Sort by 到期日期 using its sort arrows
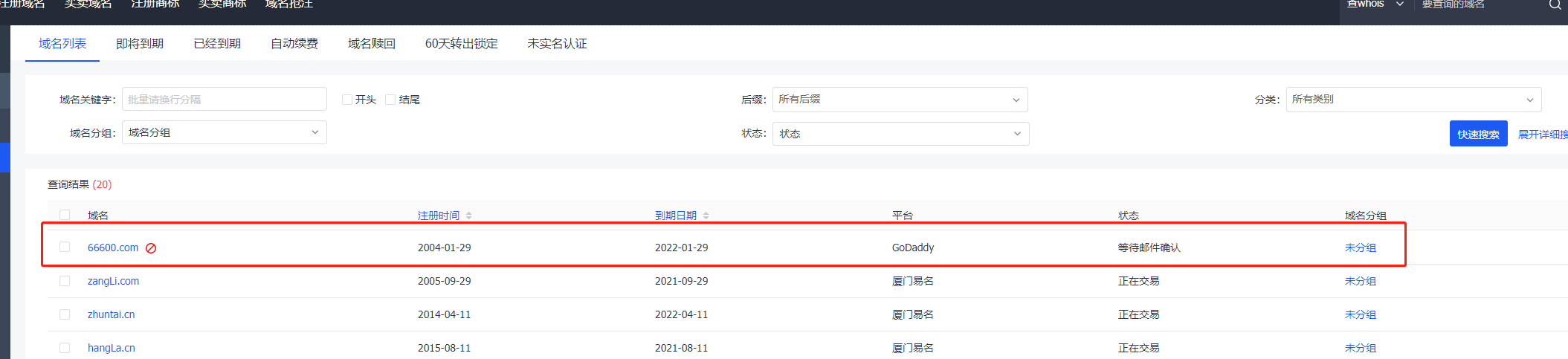 [x=706, y=216]
